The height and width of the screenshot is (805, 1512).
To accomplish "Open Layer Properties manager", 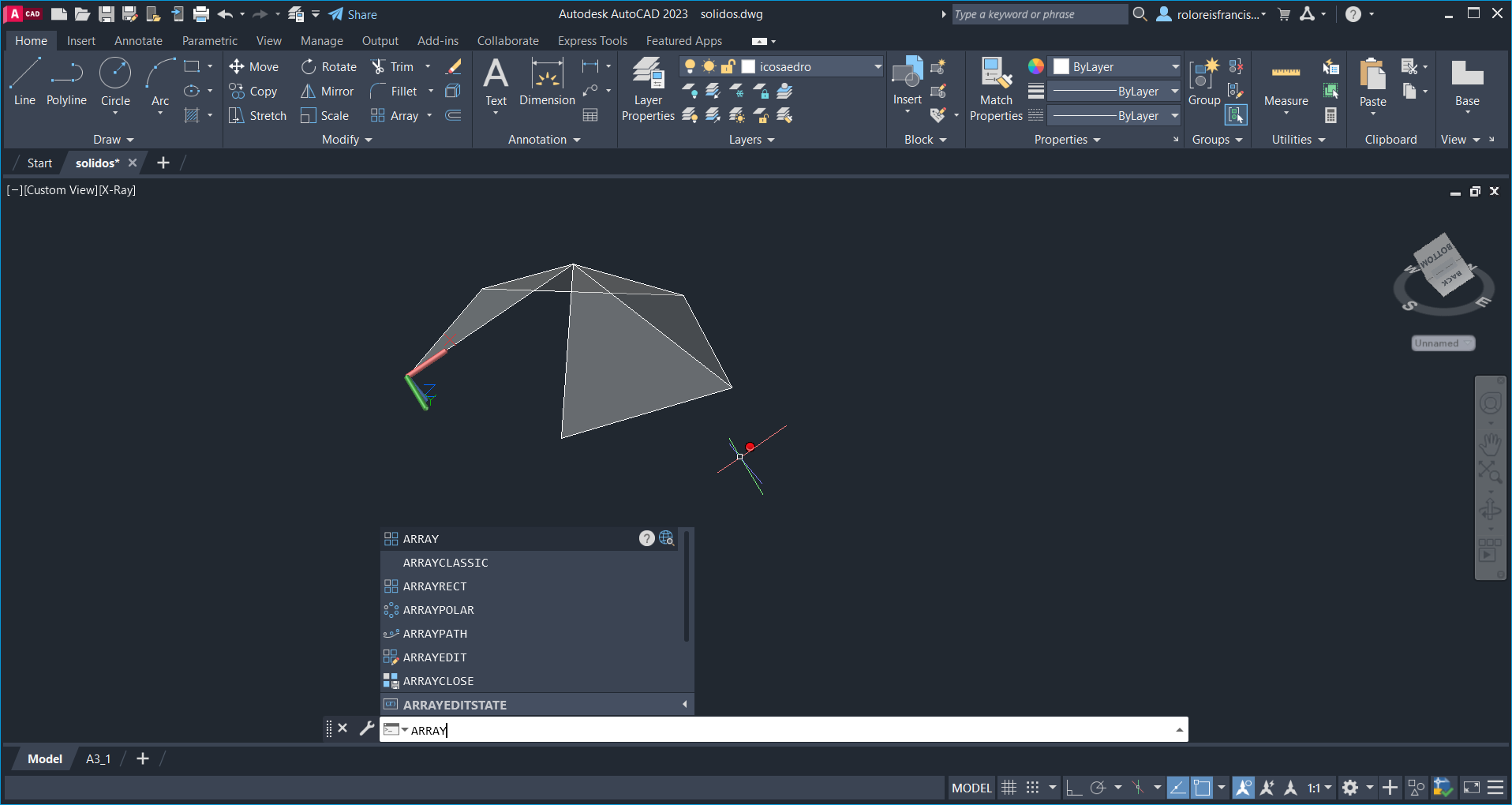I will point(648,88).
